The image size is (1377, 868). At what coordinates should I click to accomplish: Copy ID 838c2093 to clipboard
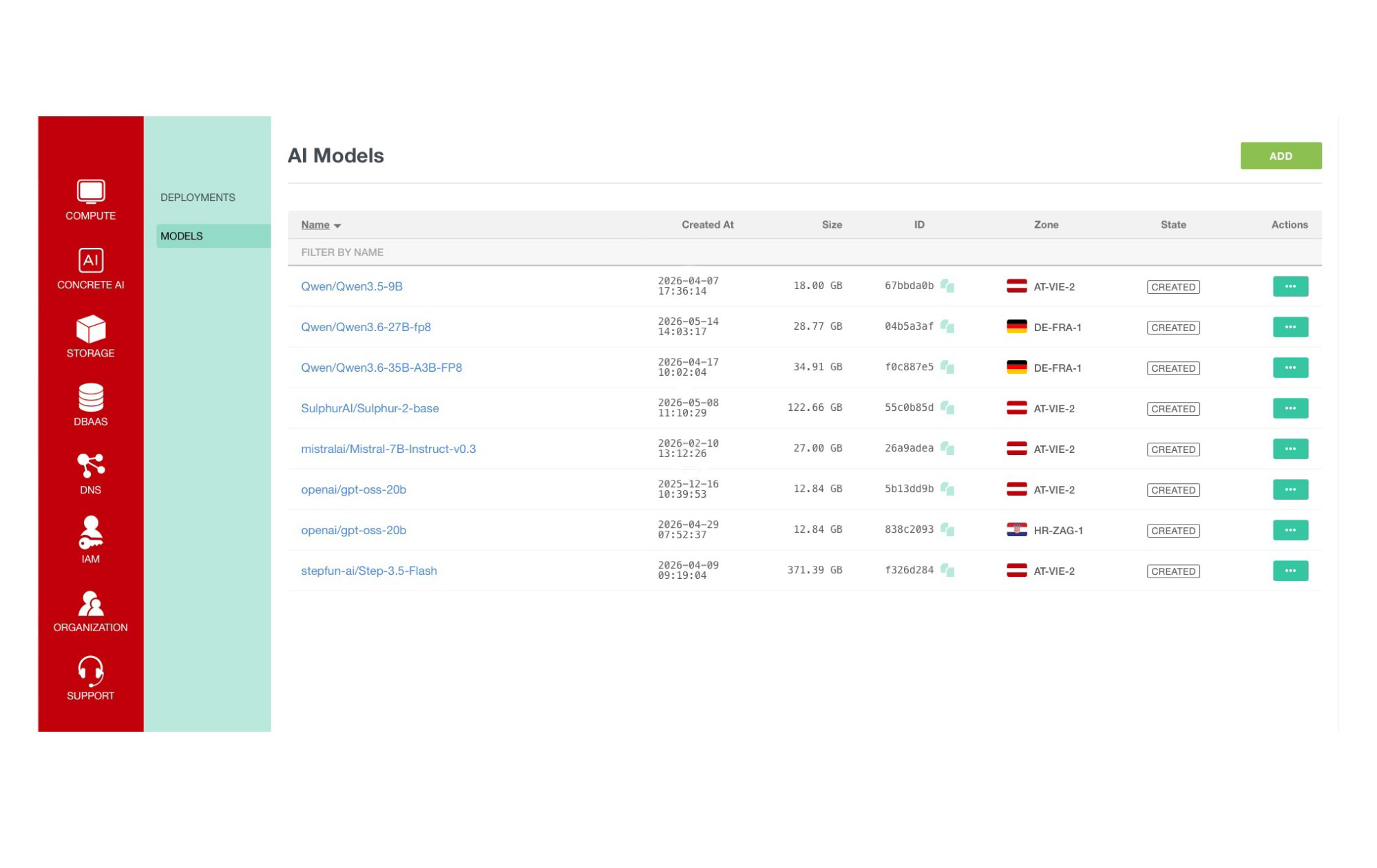coord(947,529)
